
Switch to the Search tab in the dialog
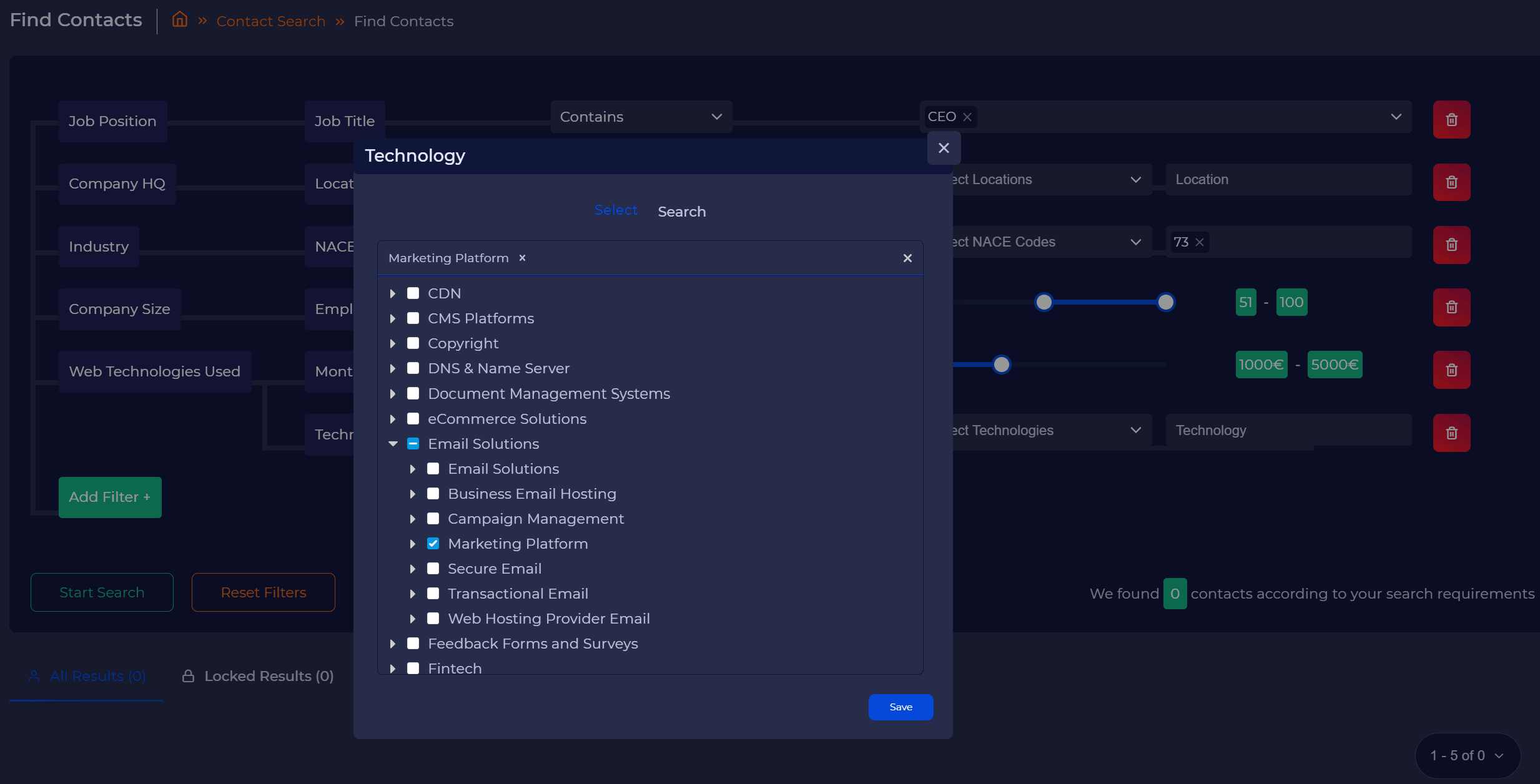681,212
